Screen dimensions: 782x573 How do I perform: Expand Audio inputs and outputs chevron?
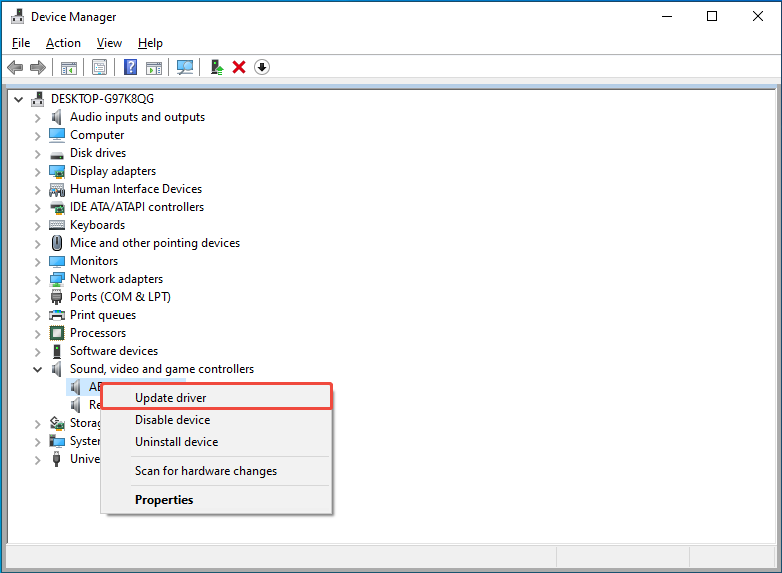[37, 118]
